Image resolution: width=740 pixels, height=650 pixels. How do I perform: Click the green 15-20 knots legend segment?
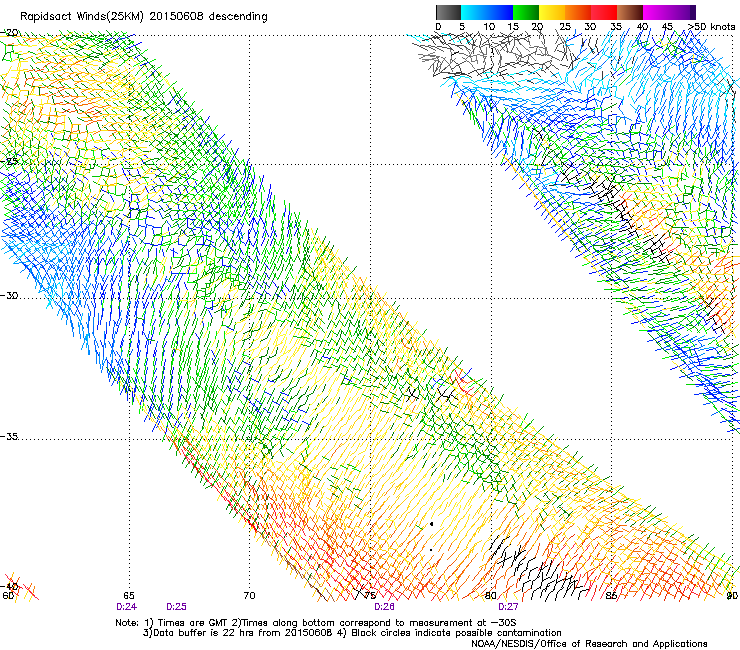coord(526,12)
